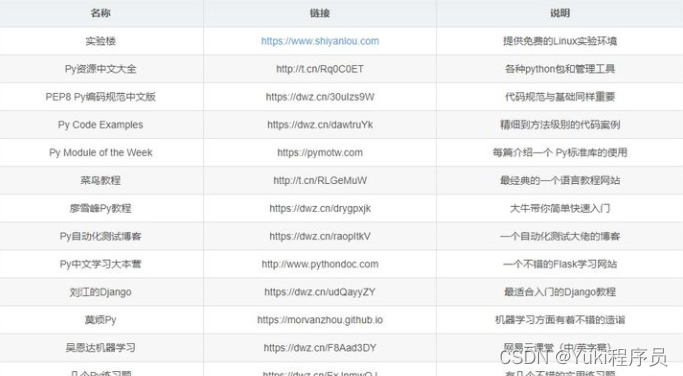The image size is (683, 376).
Task: Select the 刘江的Django cell
Action: (x=101, y=292)
